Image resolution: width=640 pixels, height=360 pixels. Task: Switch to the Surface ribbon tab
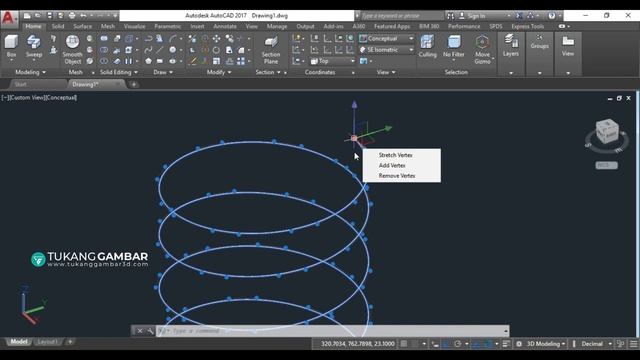[x=82, y=26]
